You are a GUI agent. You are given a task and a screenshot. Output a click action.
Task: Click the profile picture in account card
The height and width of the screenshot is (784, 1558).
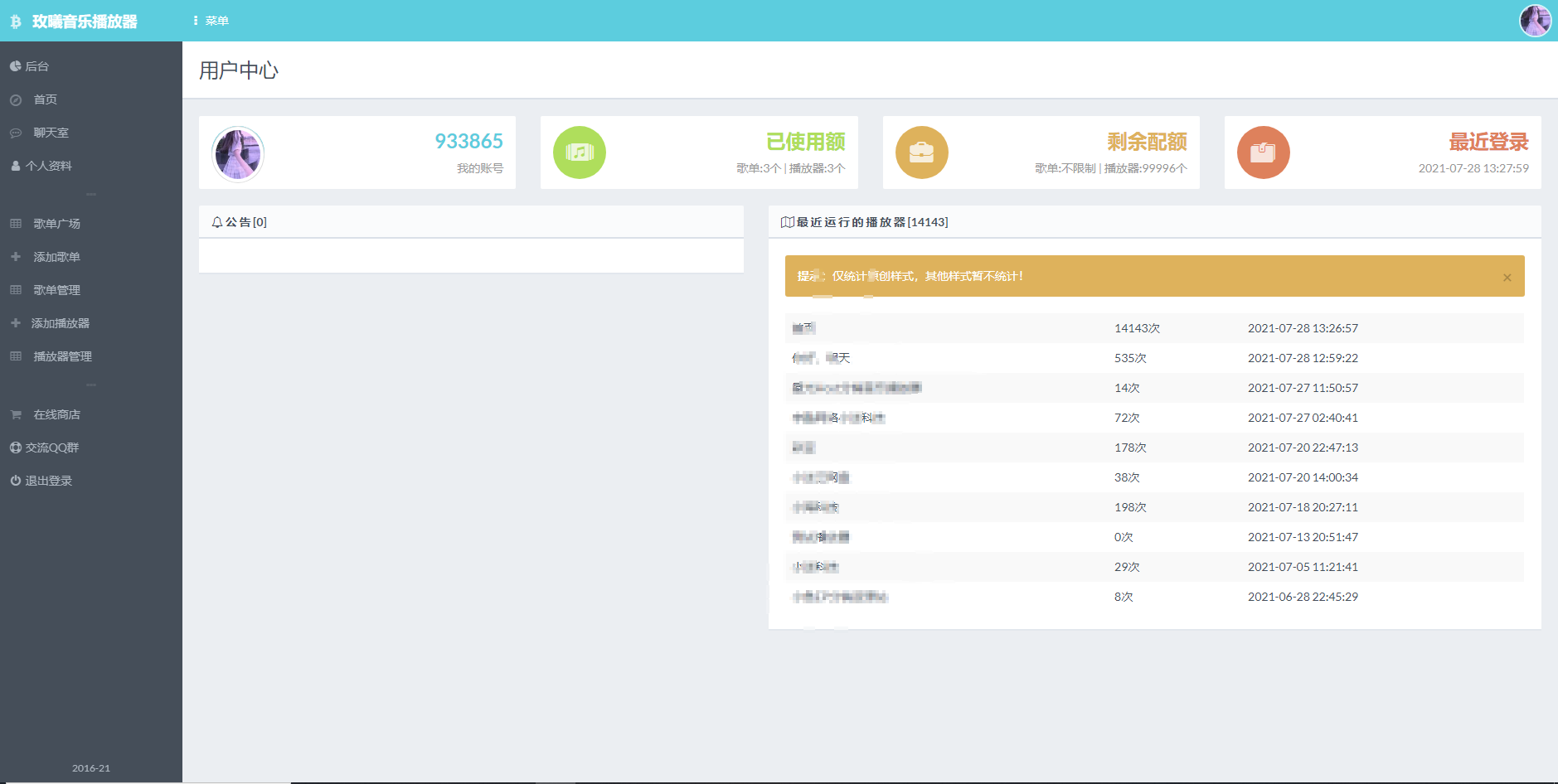238,153
